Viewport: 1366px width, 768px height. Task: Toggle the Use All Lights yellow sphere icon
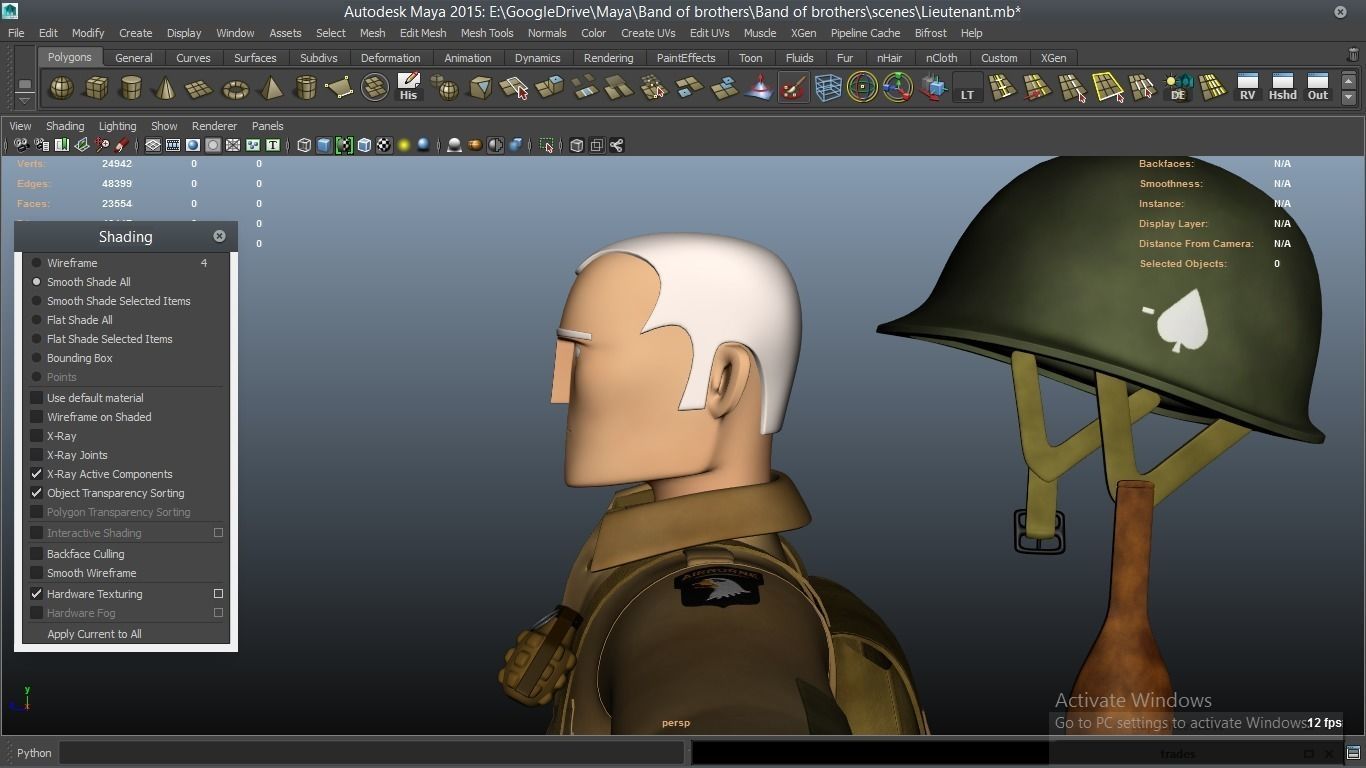[x=404, y=145]
